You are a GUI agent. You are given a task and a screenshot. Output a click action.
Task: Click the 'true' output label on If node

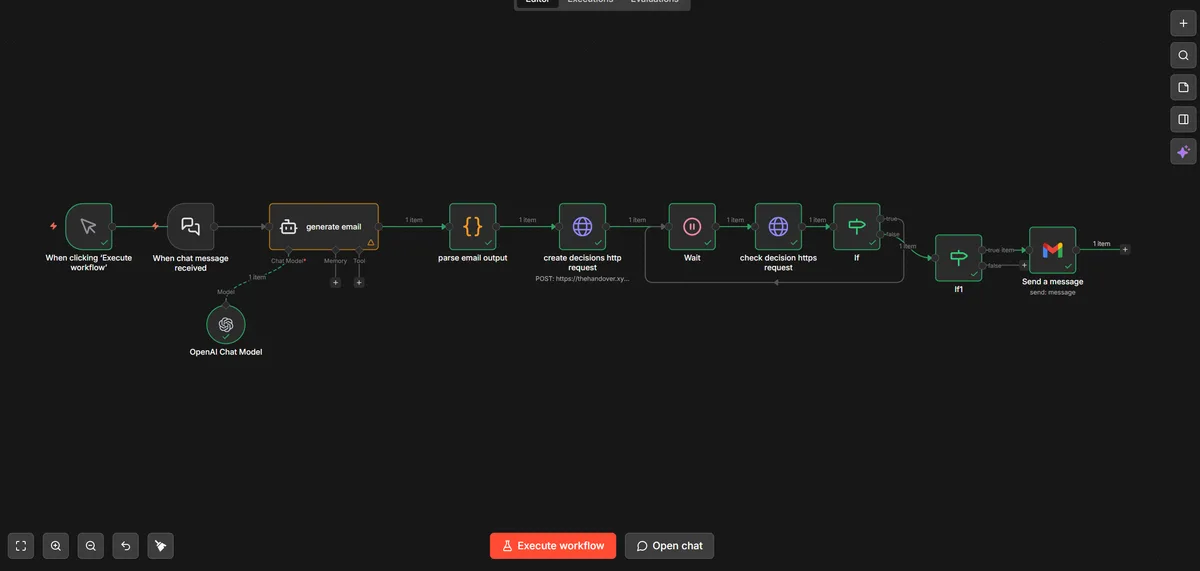click(x=891, y=218)
